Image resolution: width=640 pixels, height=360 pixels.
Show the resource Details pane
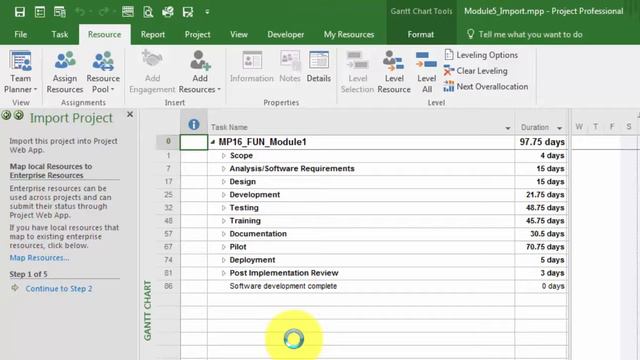319,67
